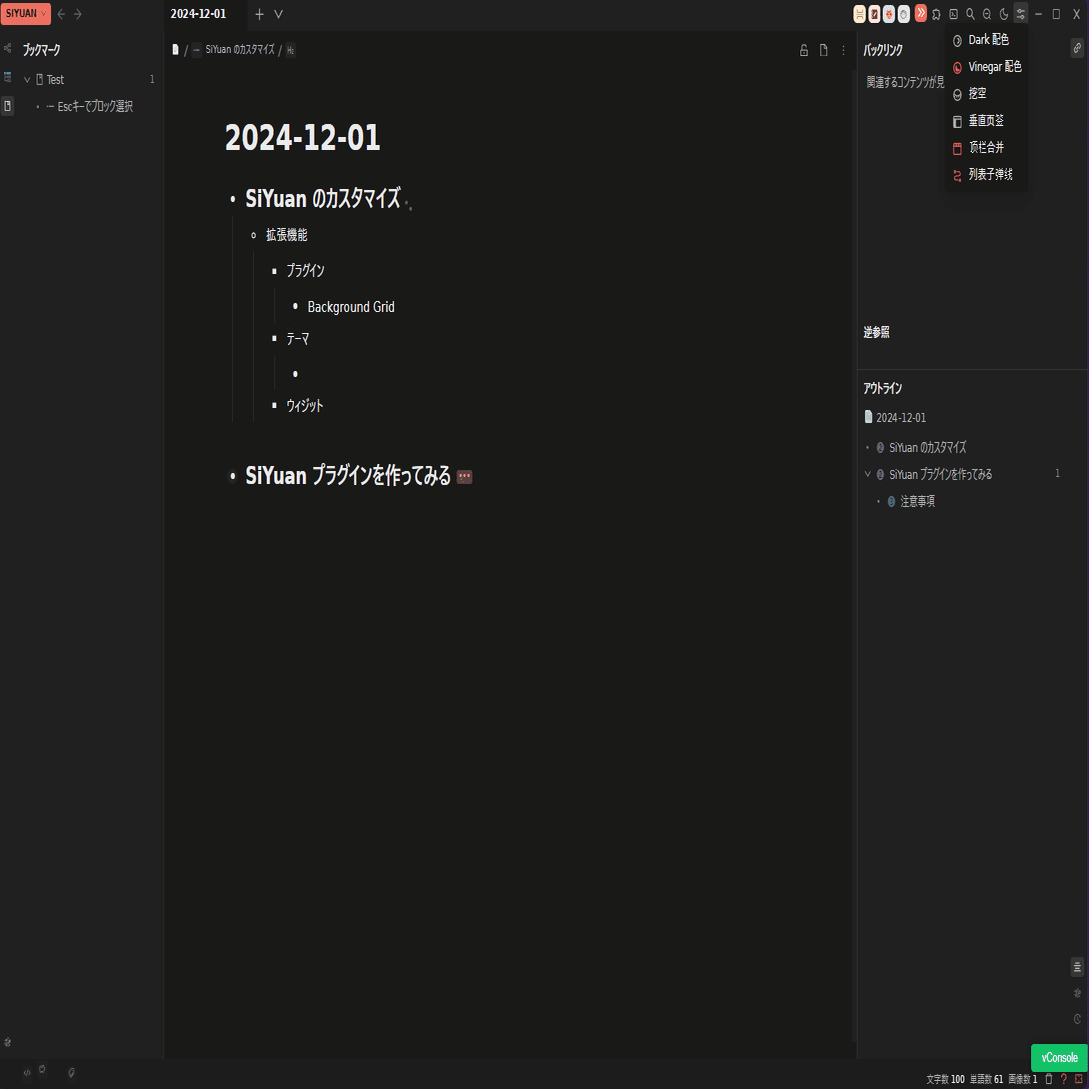Open 2024-12-01 in the outline panel

tap(901, 418)
